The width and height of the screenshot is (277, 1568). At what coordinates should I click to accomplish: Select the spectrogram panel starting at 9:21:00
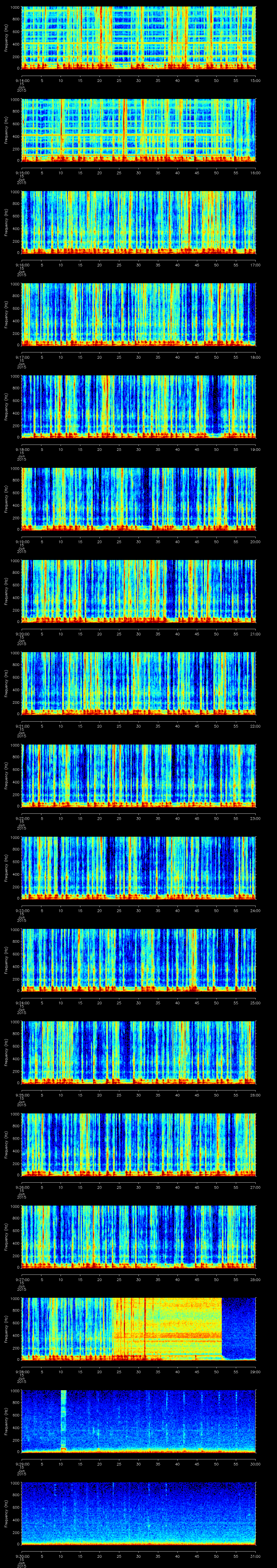138,683
